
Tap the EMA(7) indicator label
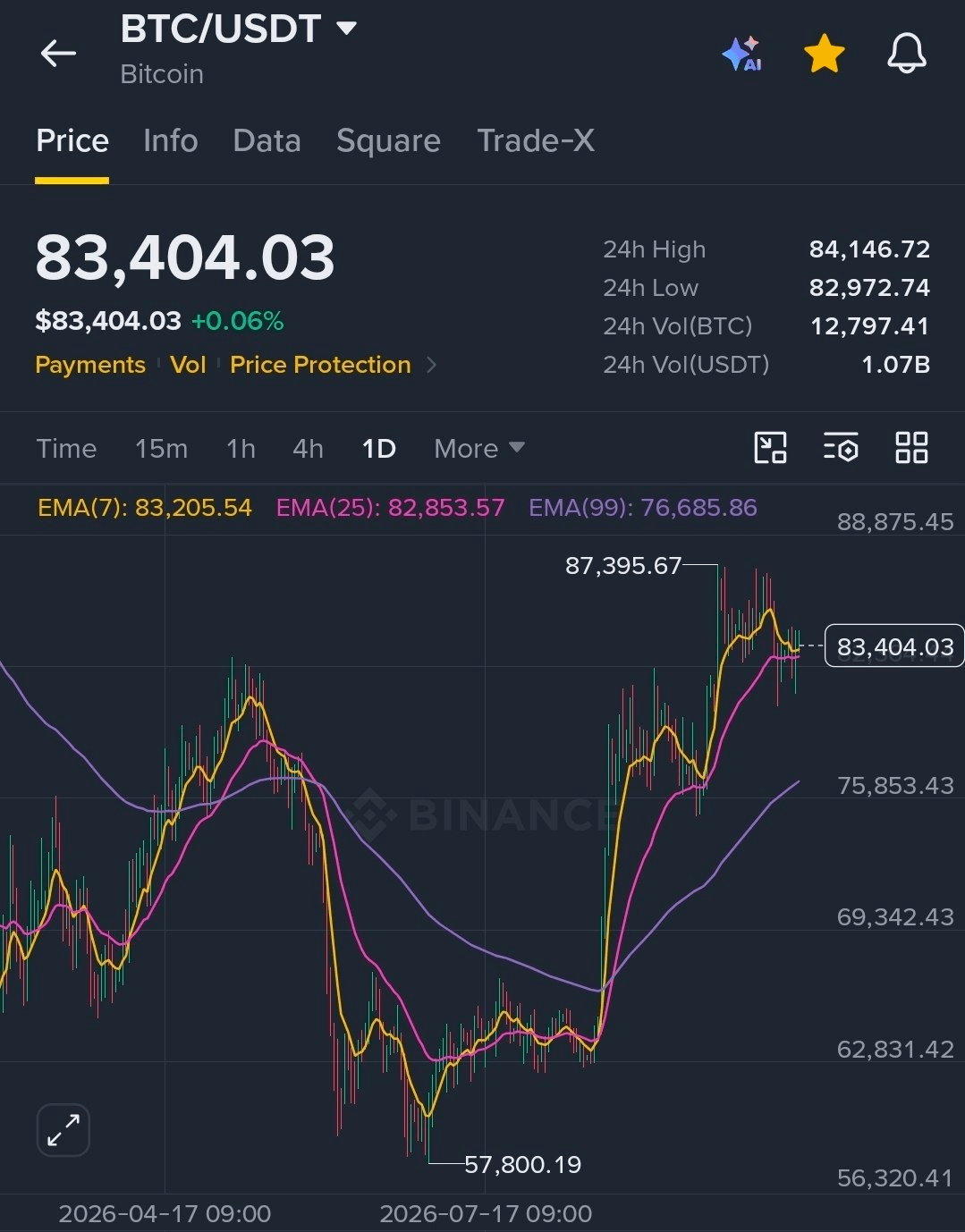pyautogui.click(x=145, y=508)
